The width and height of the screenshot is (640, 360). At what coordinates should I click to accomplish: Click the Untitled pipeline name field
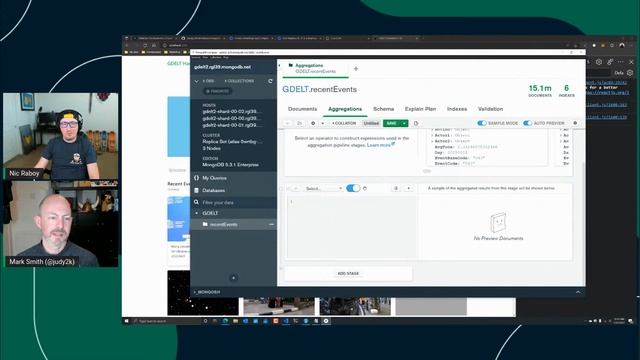tap(371, 123)
